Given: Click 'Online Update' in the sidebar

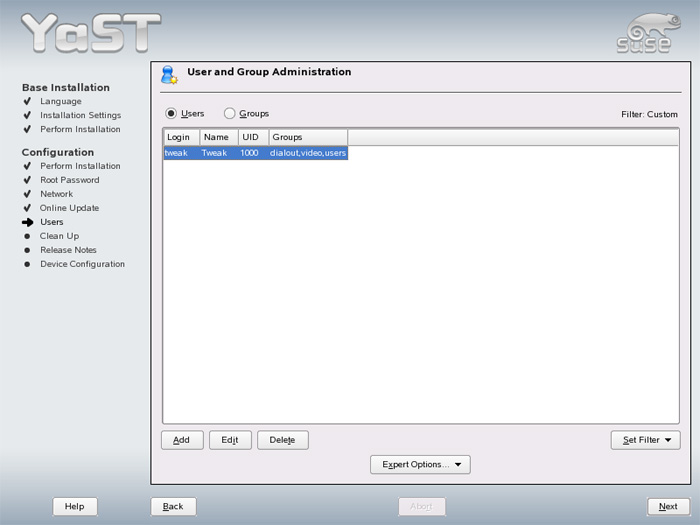Looking at the screenshot, I should click(70, 208).
